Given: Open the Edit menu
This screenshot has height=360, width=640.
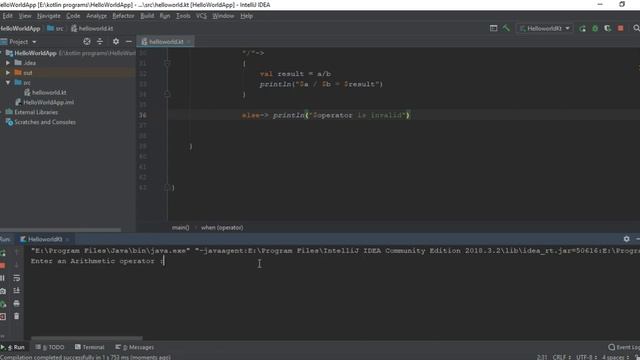Looking at the screenshot, I should (x=7, y=16).
